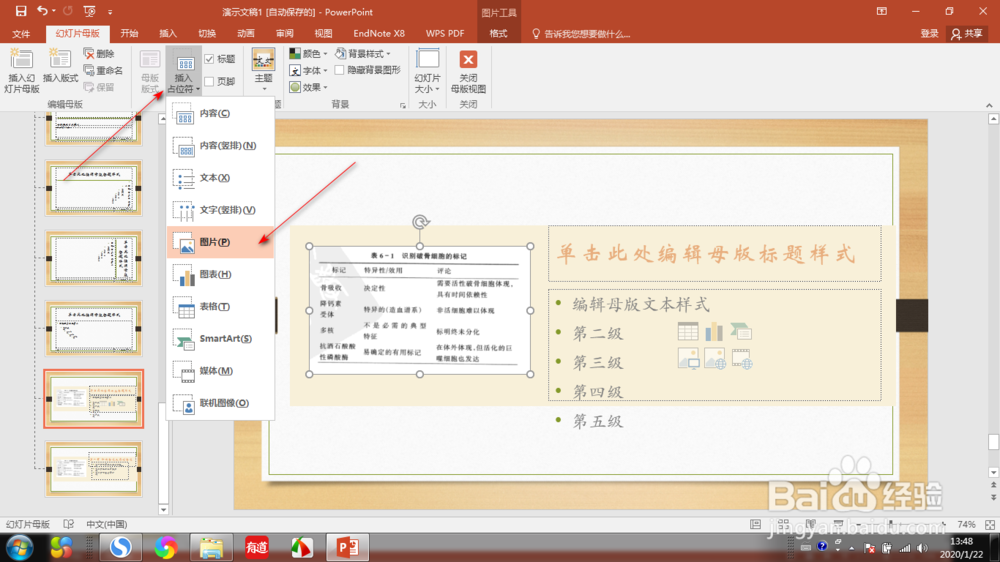
Task: Click language indicator 中文(中国) in status bar
Action: tap(107, 524)
